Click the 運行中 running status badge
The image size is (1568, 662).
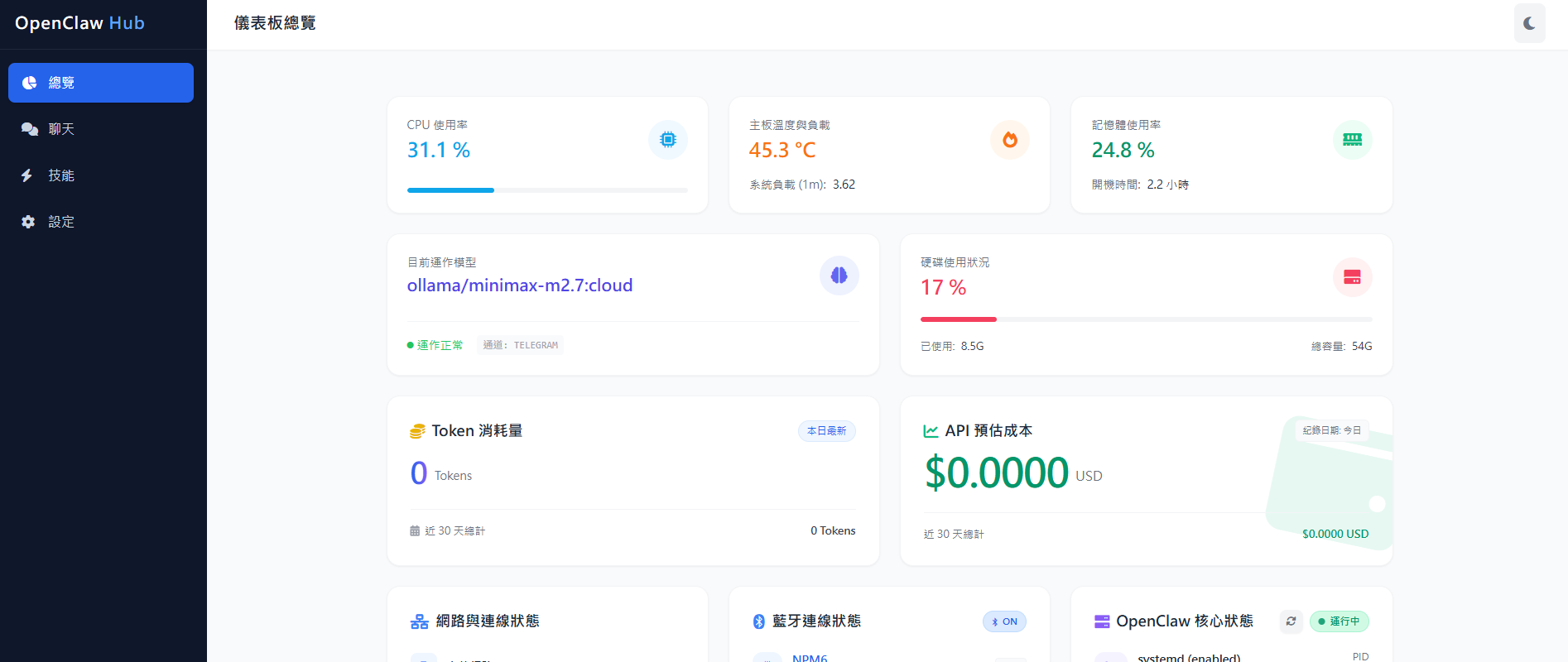(1339, 621)
